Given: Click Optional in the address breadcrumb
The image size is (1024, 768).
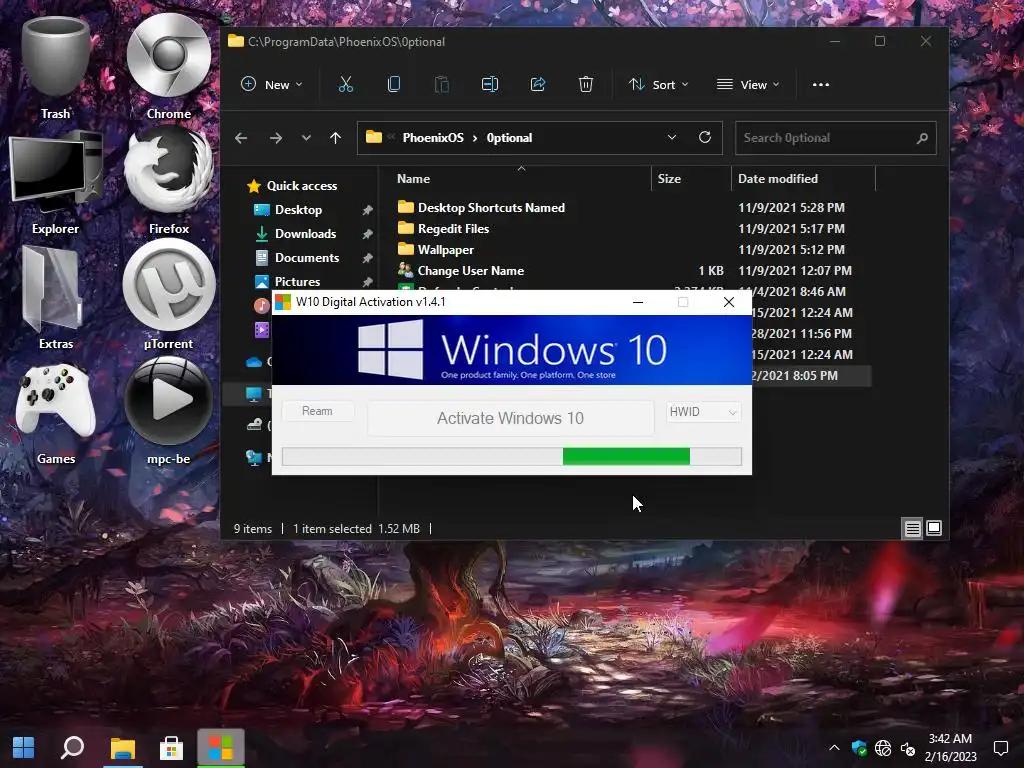Looking at the screenshot, I should [x=509, y=138].
